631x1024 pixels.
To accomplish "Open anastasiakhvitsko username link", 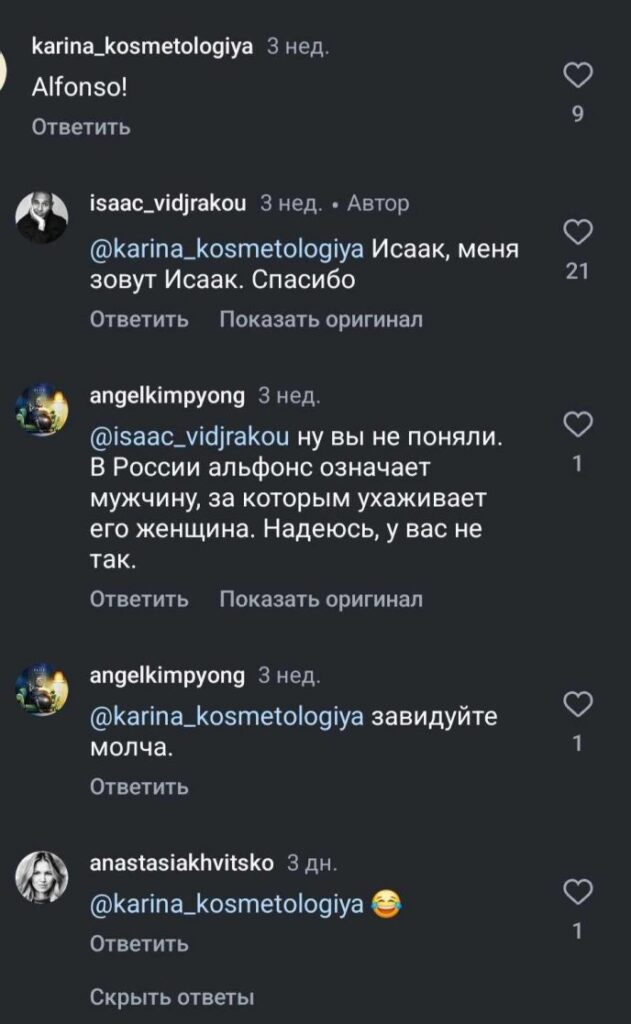I will tap(181, 864).
